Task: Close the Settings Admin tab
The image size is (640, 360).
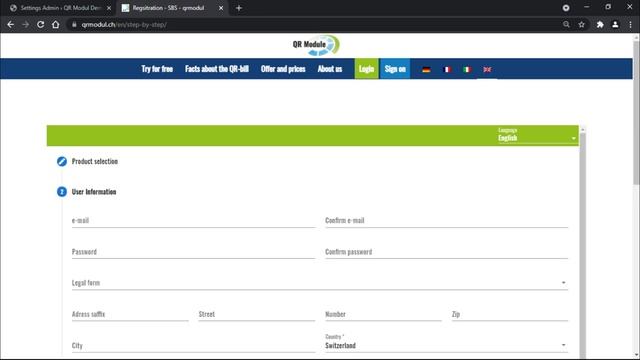Action: pyautogui.click(x=109, y=8)
